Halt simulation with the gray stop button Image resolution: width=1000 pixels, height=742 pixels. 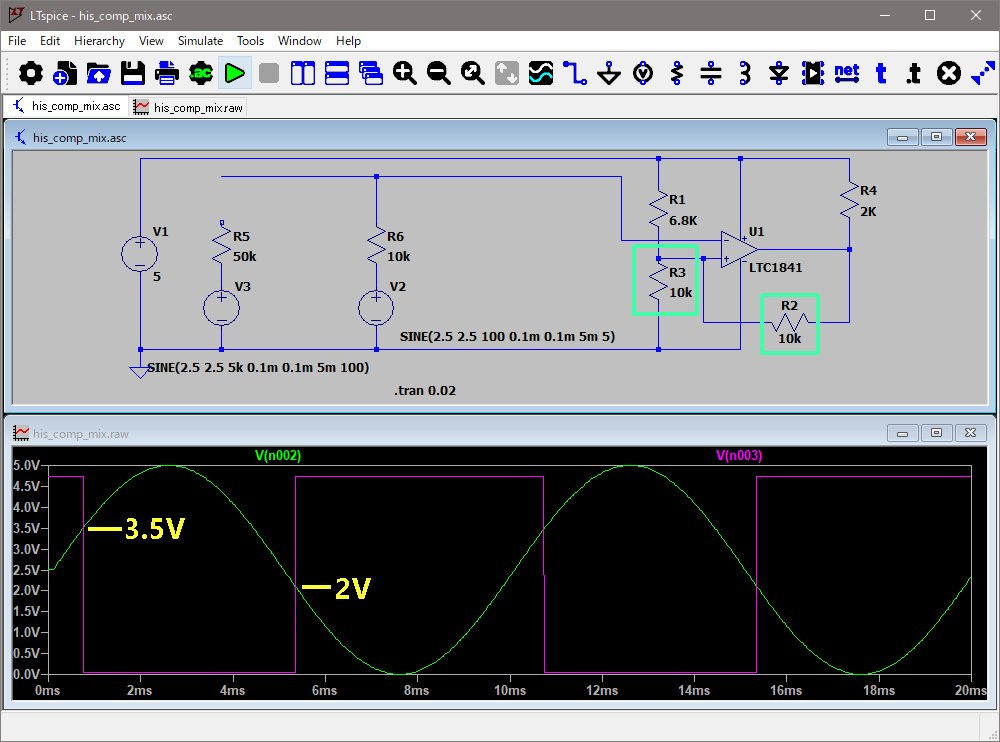coord(268,73)
